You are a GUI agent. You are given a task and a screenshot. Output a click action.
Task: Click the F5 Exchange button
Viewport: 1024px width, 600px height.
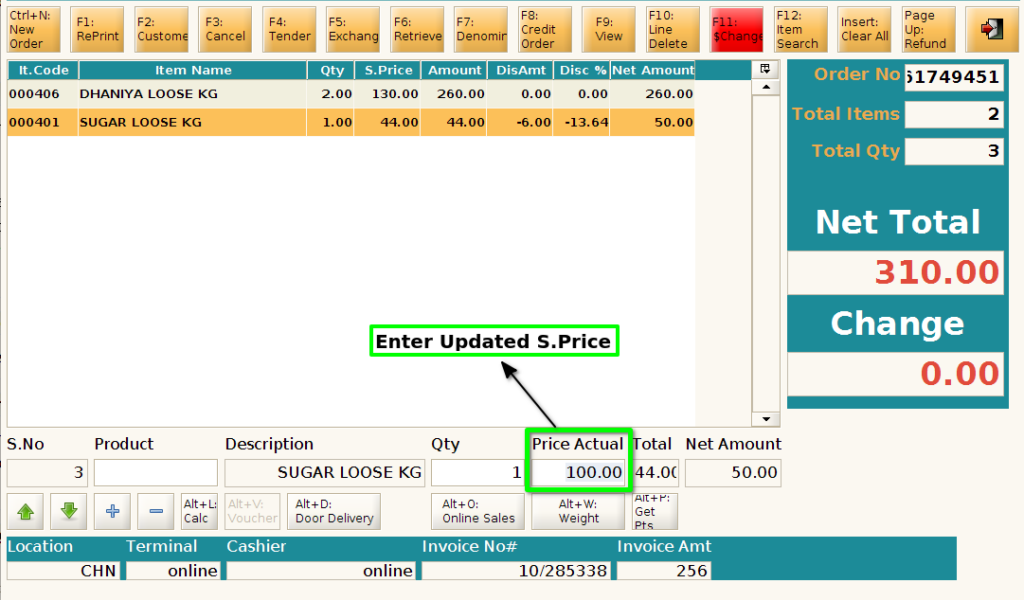coord(353,29)
